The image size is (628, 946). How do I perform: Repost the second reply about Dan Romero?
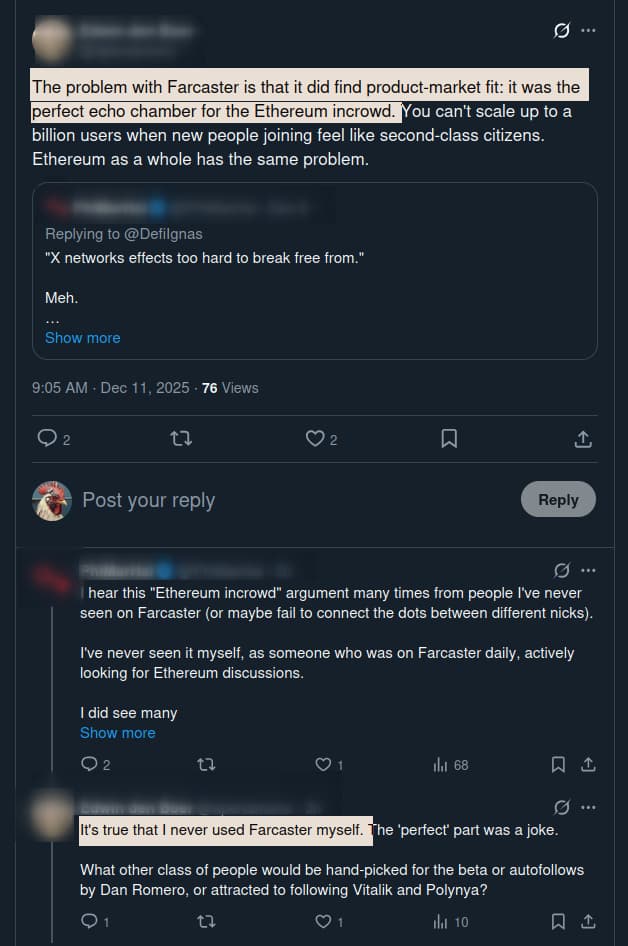pos(207,921)
